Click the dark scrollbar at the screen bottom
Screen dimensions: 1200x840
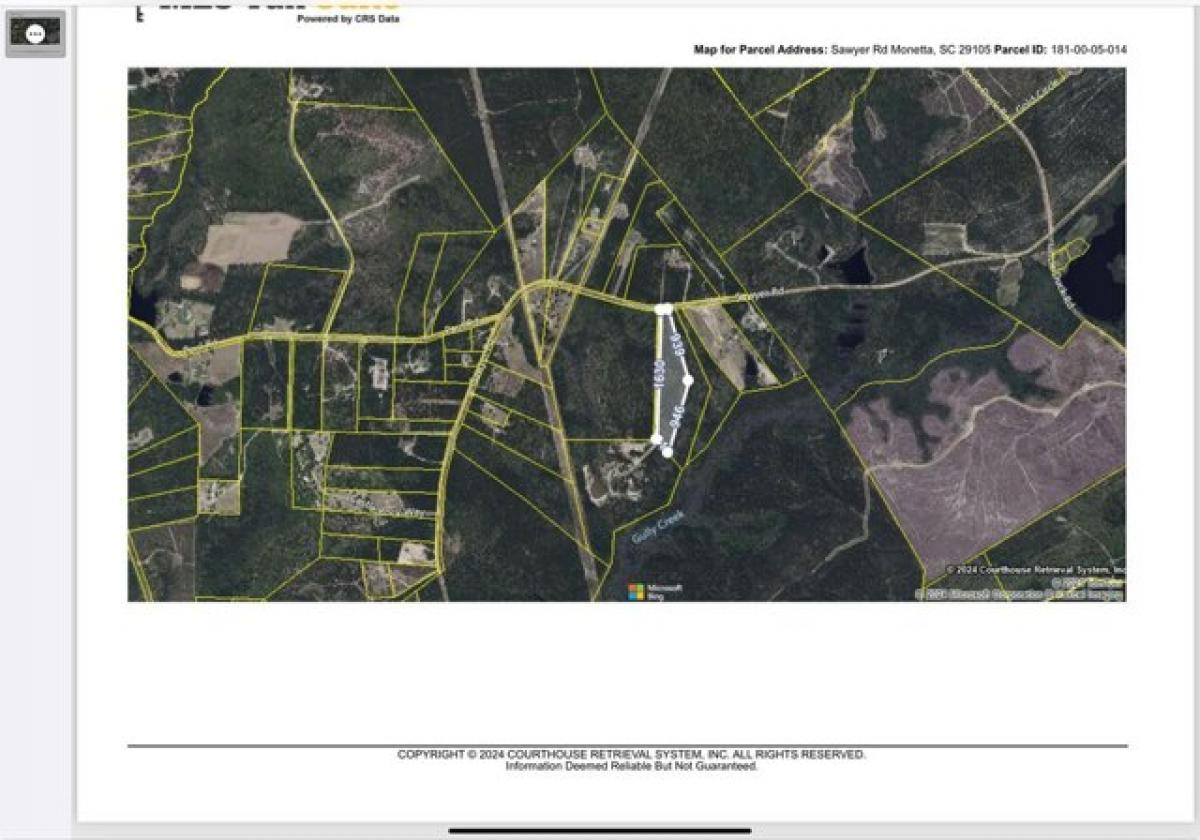pos(600,831)
